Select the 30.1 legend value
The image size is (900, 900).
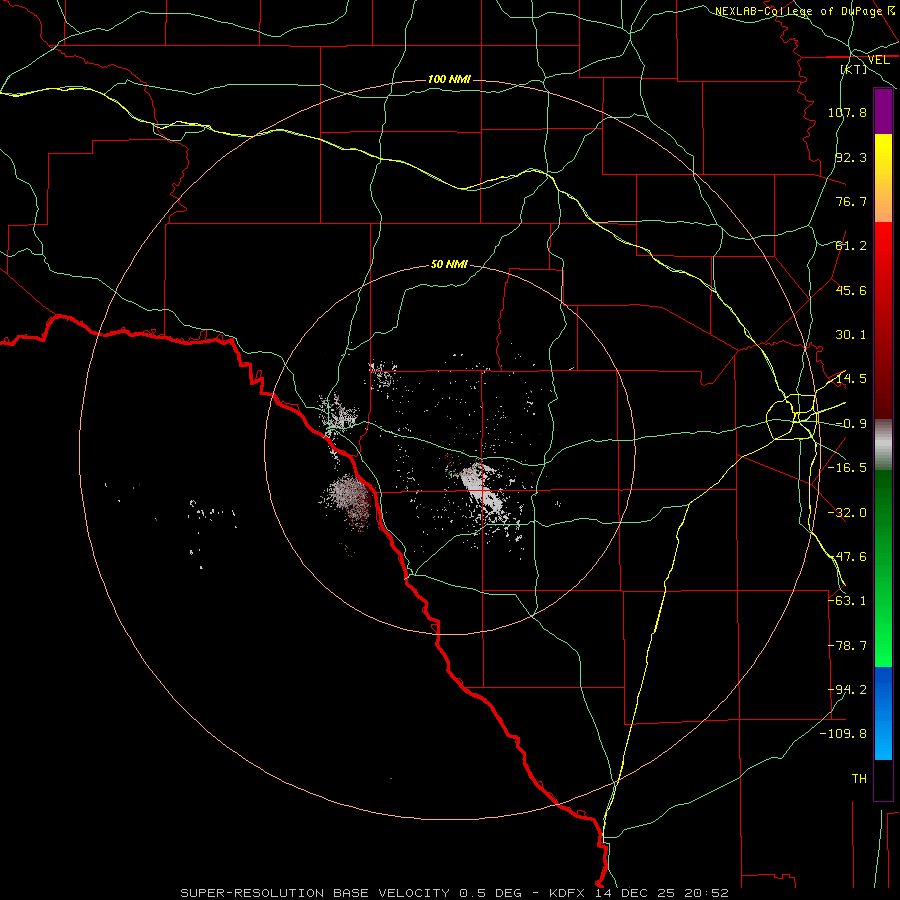coord(851,335)
